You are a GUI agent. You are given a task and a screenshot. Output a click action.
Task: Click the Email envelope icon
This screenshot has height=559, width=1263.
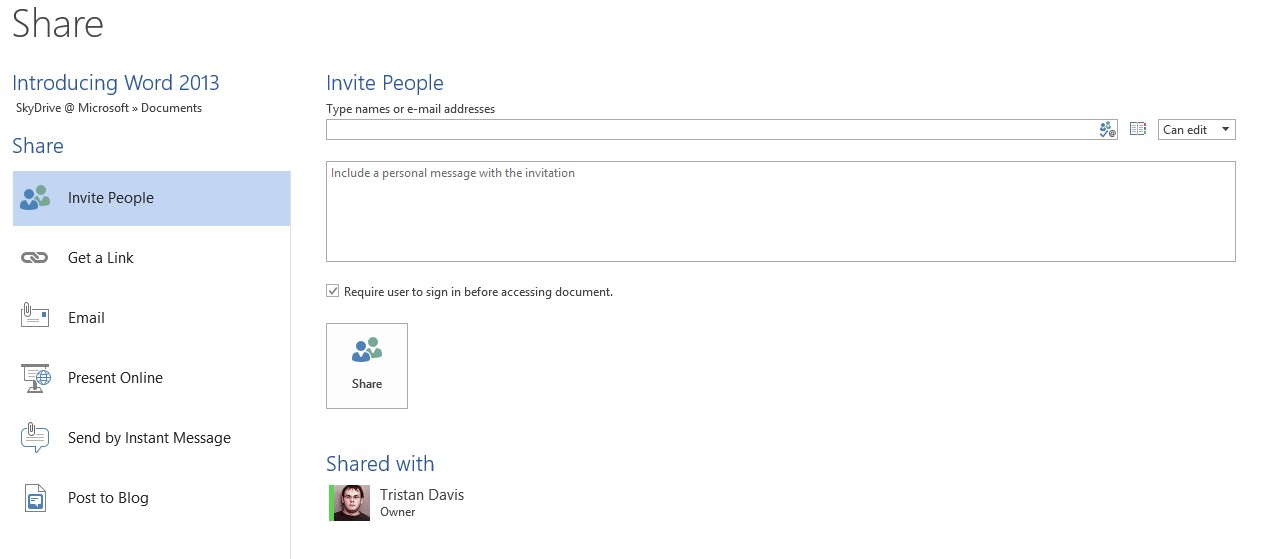click(x=35, y=316)
